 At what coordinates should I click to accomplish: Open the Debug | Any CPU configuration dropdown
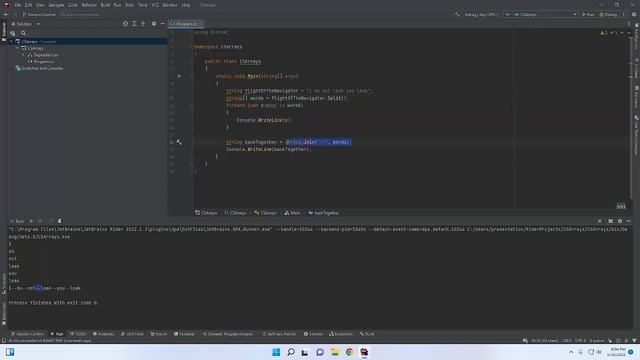point(482,14)
